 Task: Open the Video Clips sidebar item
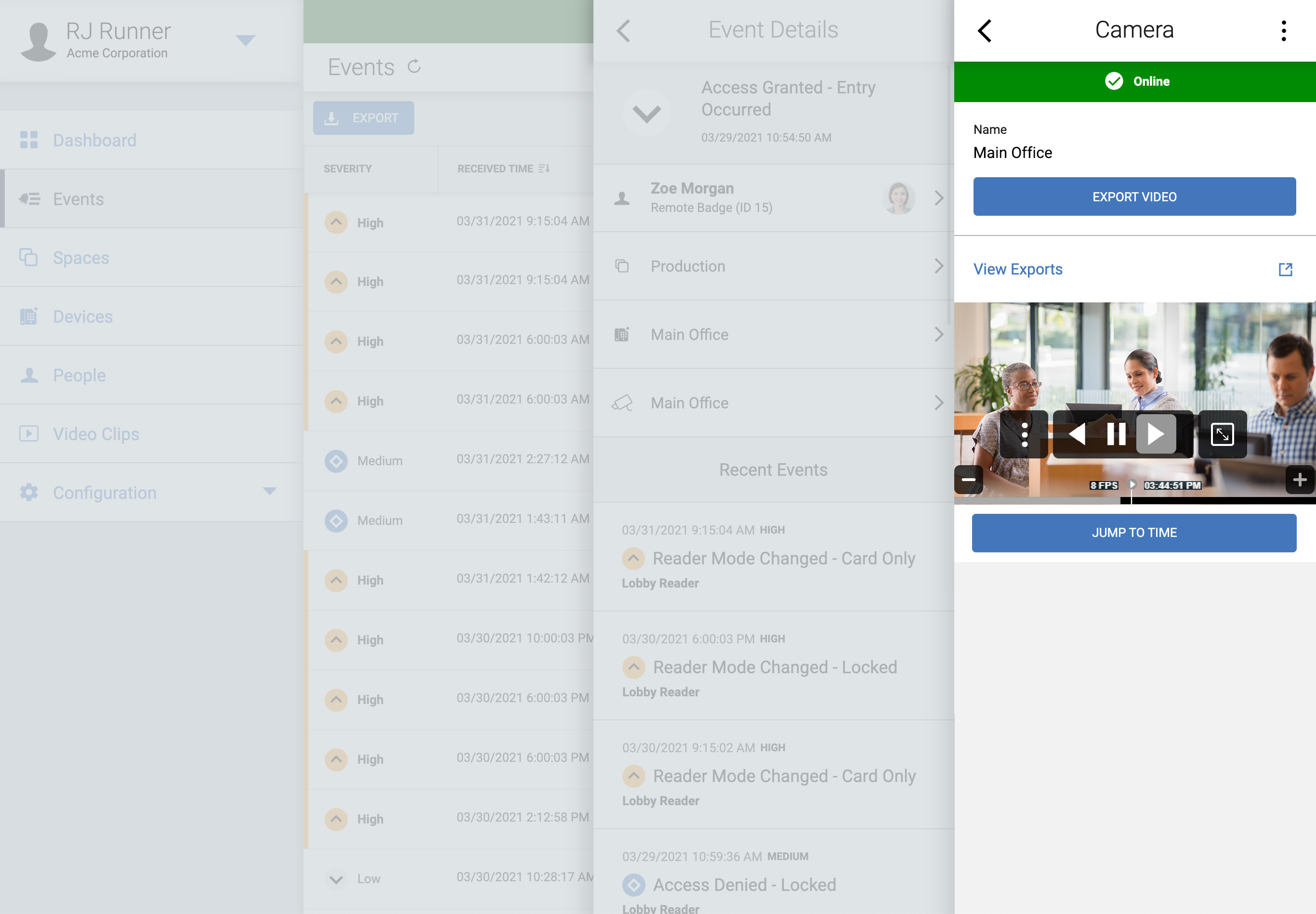[96, 434]
